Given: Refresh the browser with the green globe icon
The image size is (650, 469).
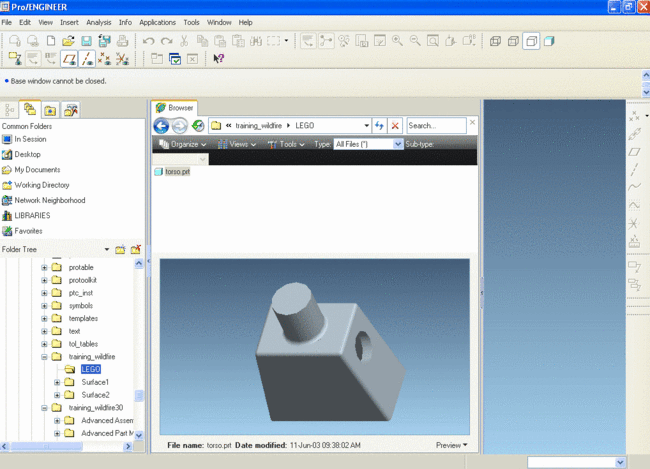Looking at the screenshot, I should click(x=198, y=126).
